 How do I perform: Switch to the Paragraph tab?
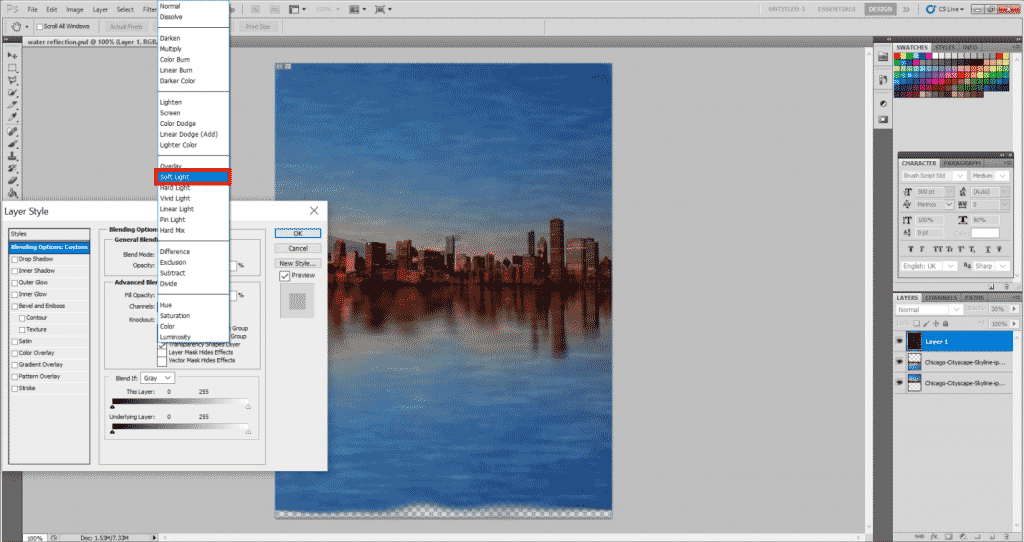pos(962,163)
